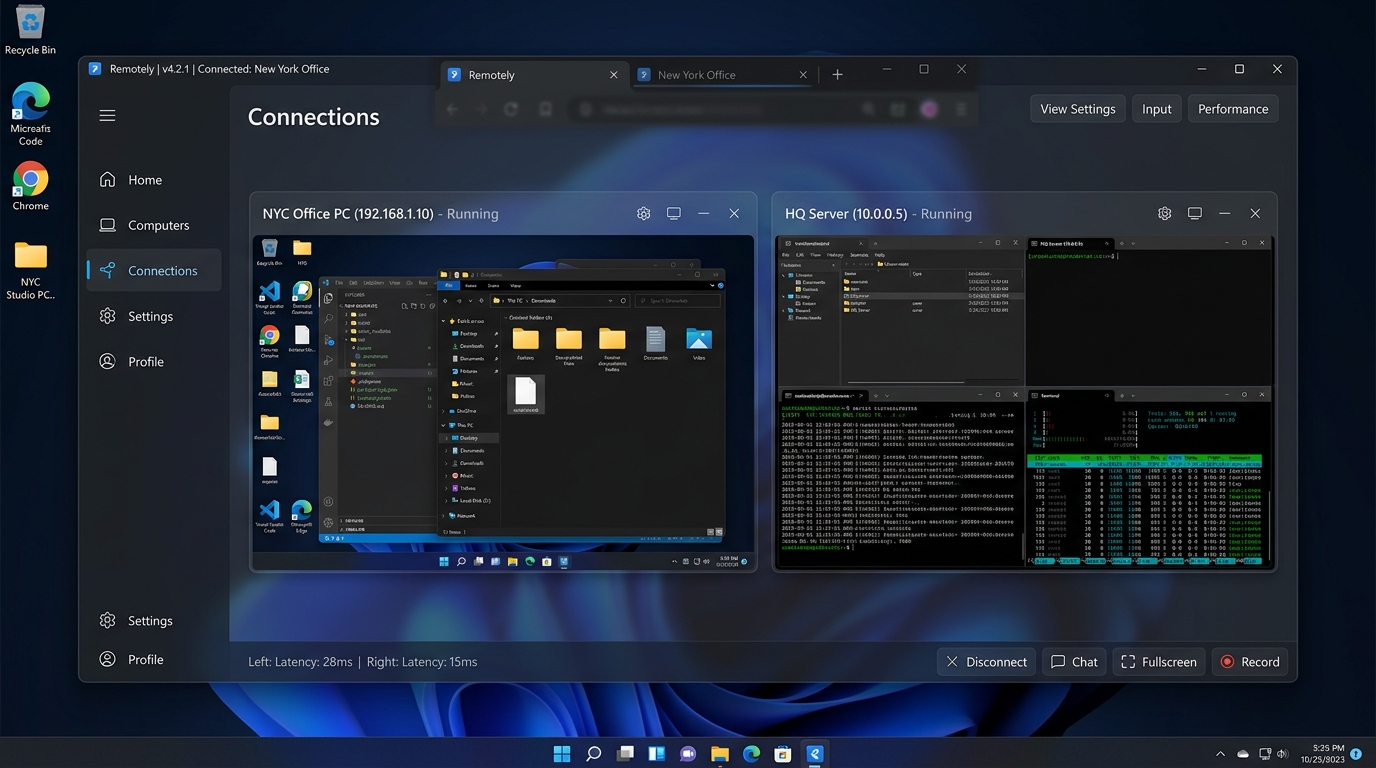1376x768 pixels.
Task: Open Microsoft Edge from the taskbar
Action: pos(752,753)
